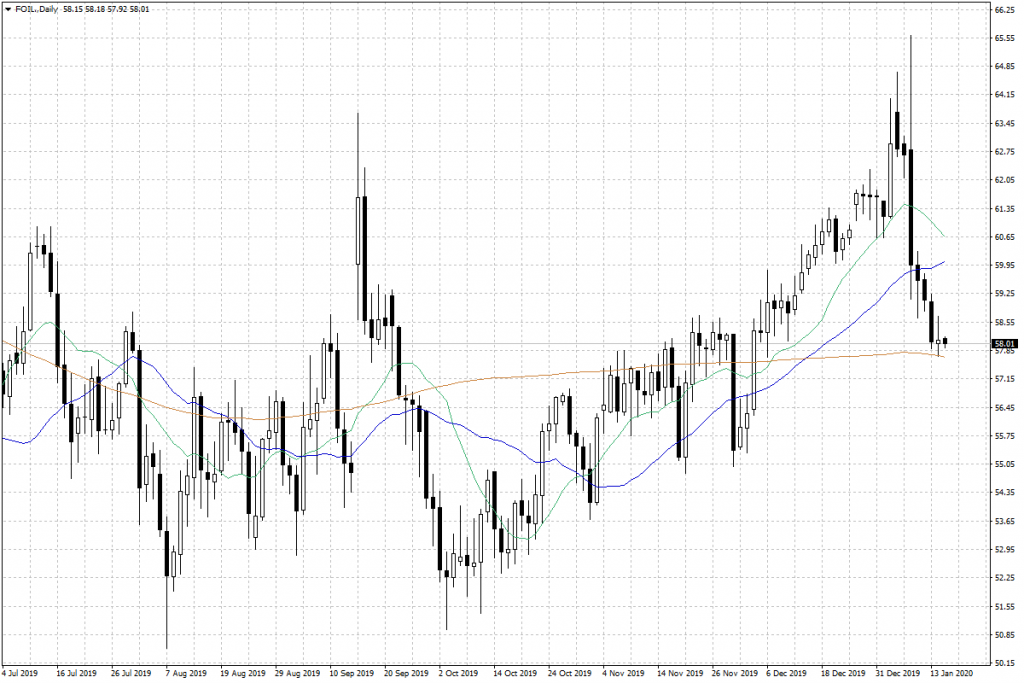Screen dimensions: 1024x683
Task: Click the 14 Oct 2019 date label
Action: point(515,673)
